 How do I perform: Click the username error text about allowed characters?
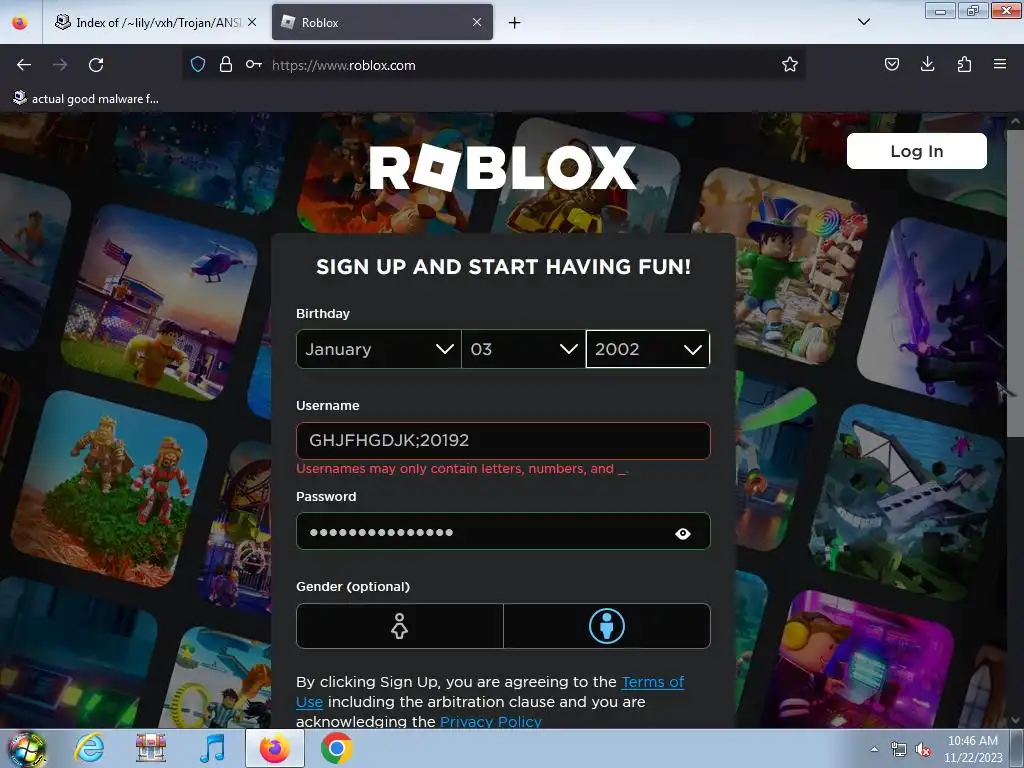point(462,469)
